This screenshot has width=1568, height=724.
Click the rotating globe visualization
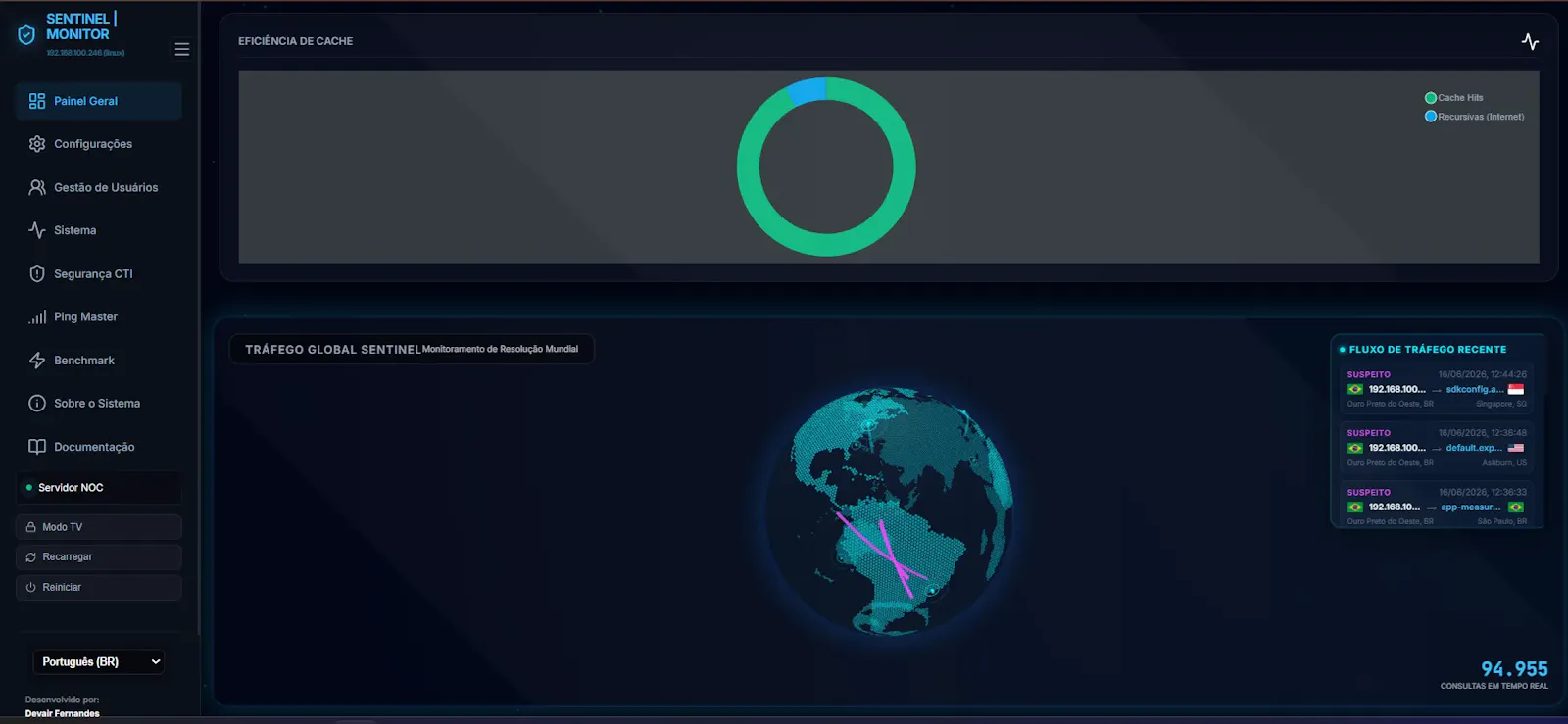coord(890,510)
